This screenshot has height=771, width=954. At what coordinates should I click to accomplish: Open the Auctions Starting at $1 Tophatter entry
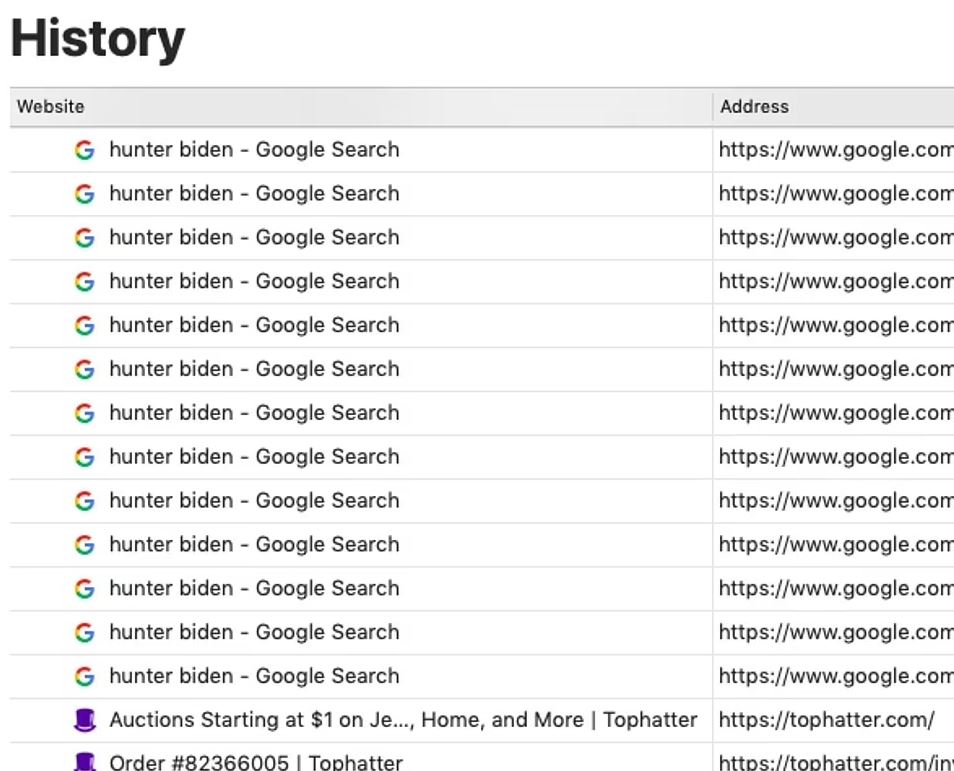click(402, 720)
